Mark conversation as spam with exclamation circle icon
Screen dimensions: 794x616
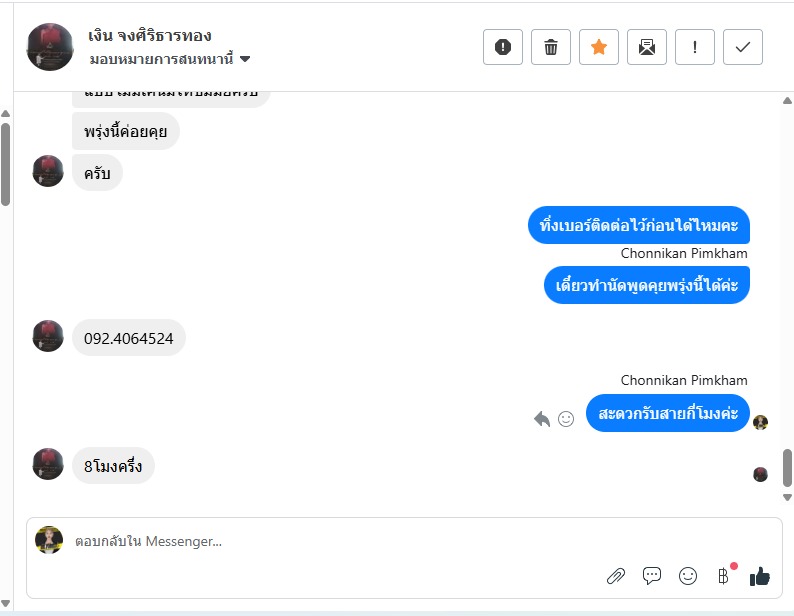[x=502, y=47]
